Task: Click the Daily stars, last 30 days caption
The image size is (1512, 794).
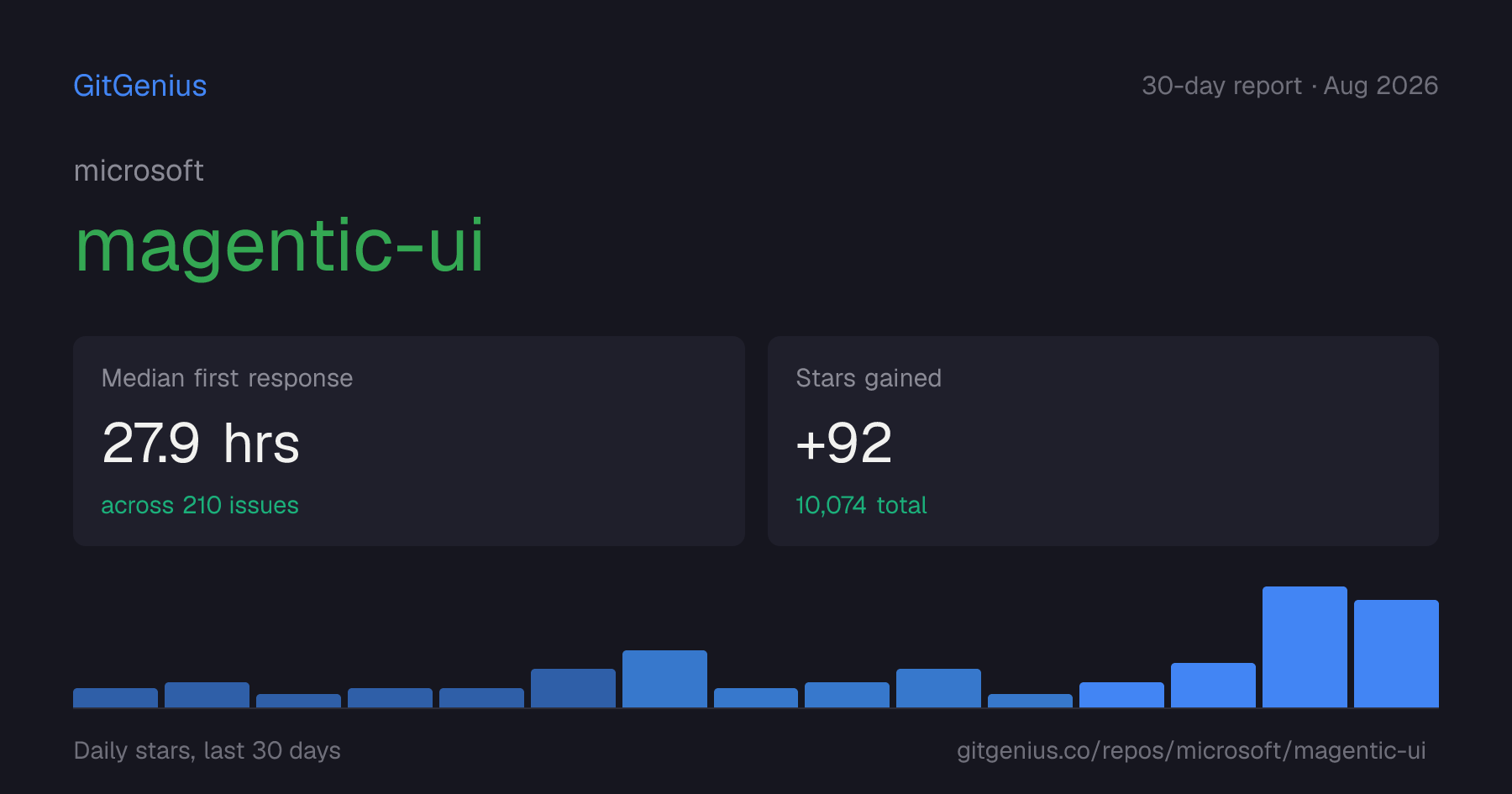Action: coord(207,750)
